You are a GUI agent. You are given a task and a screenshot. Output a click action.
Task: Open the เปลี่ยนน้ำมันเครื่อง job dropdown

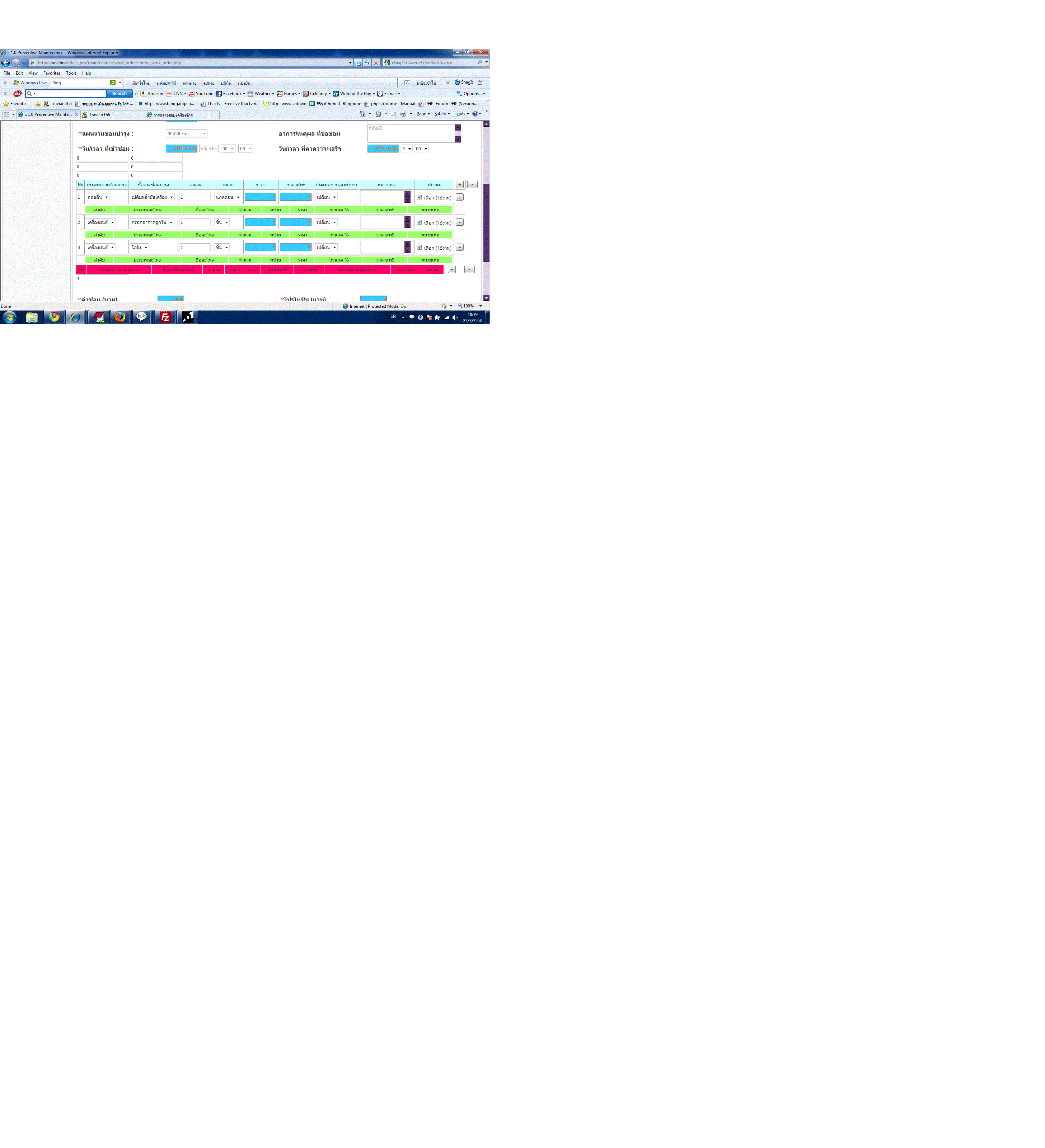[x=152, y=197]
